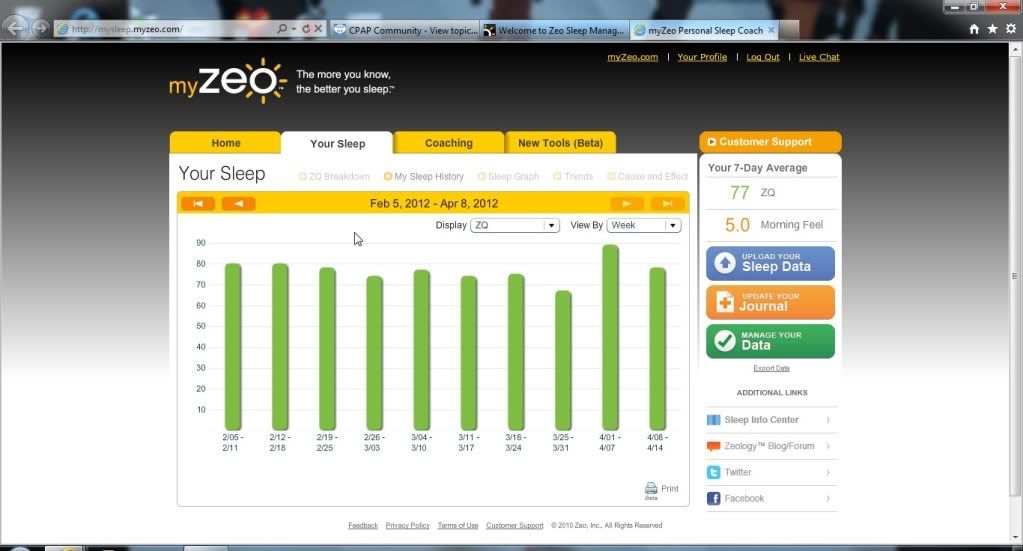Click the Update Your Journal button
1023x551 pixels.
click(771, 302)
